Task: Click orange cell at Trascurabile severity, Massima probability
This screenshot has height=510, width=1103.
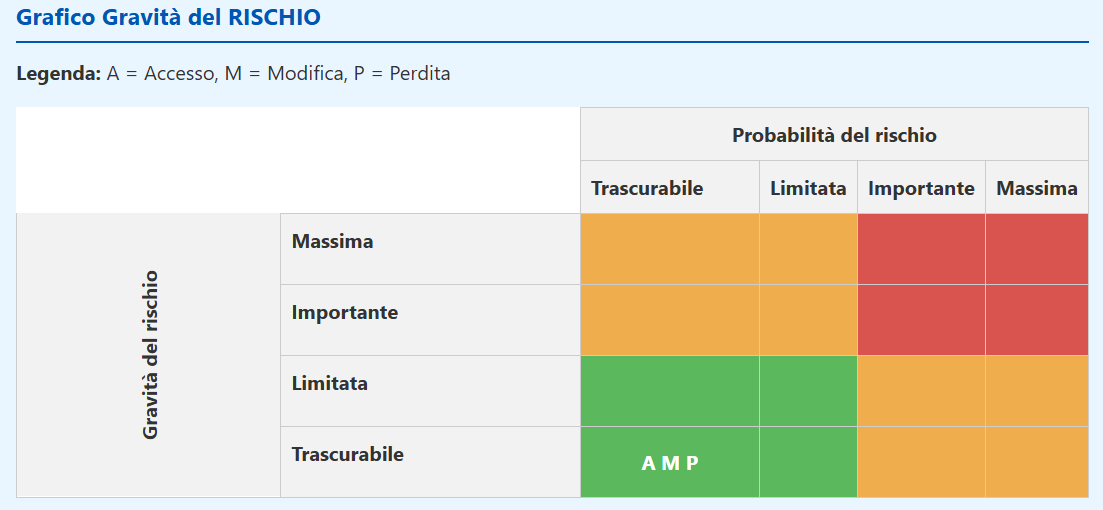Action: click(1037, 462)
